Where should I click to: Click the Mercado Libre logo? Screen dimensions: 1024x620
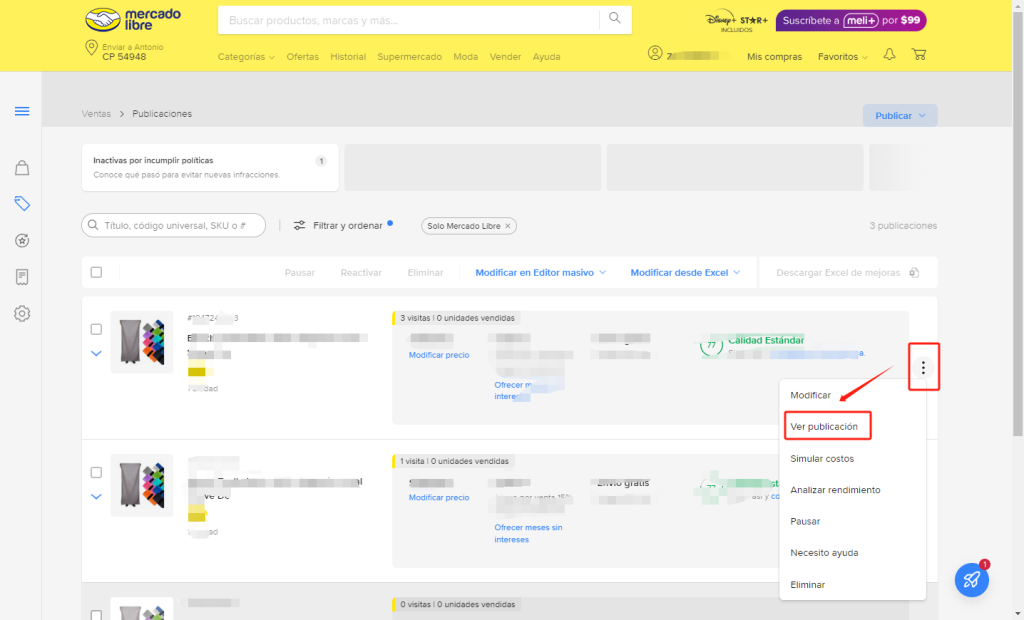tap(133, 20)
